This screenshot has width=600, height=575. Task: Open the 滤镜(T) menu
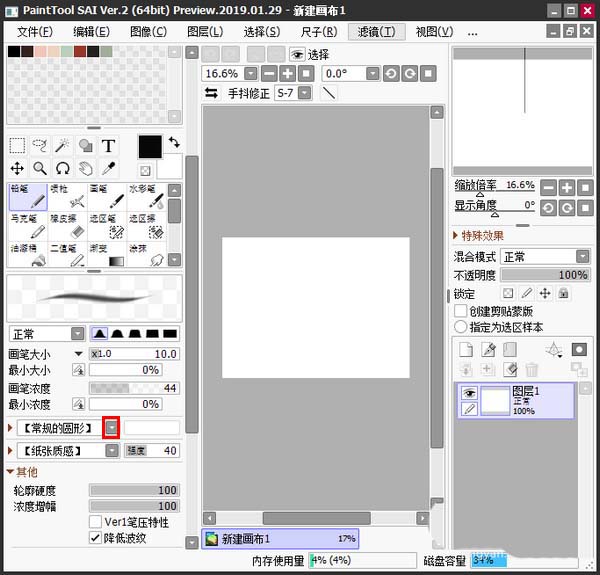coord(377,32)
